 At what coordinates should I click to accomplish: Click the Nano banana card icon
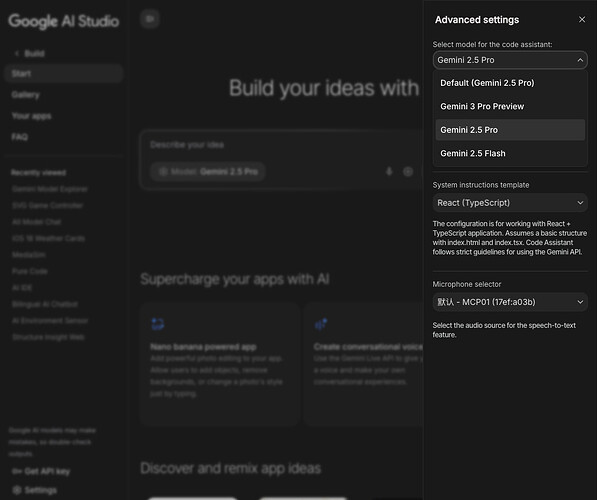158,324
